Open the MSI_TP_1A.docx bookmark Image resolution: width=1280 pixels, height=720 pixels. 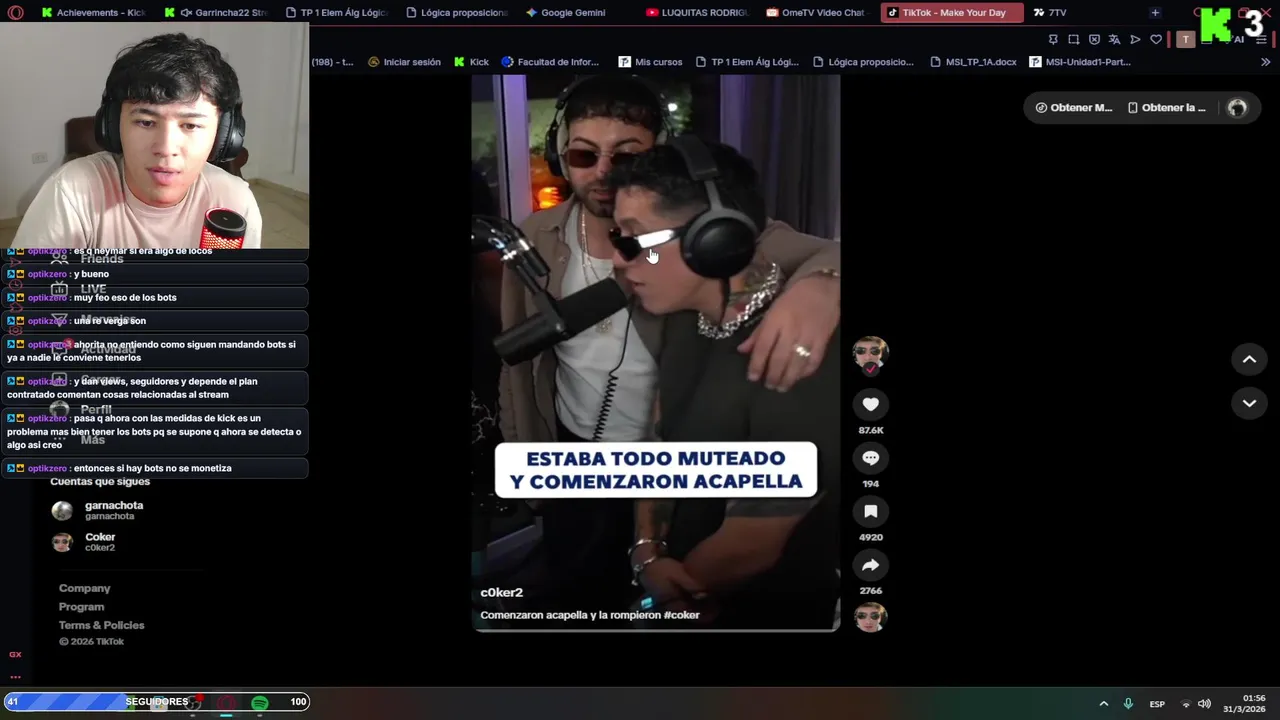click(971, 62)
